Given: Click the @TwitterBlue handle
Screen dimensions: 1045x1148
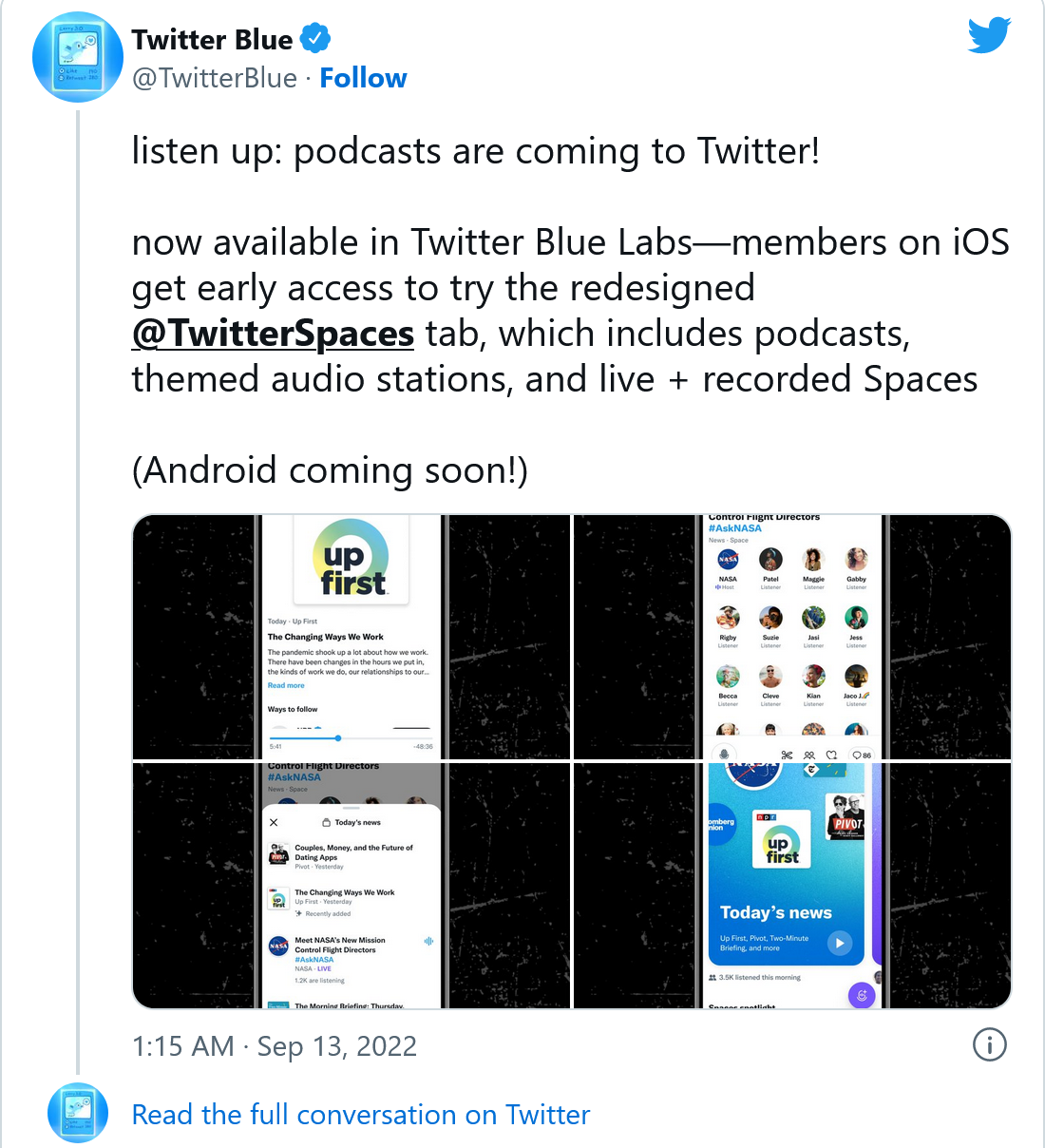Looking at the screenshot, I should 215,78.
